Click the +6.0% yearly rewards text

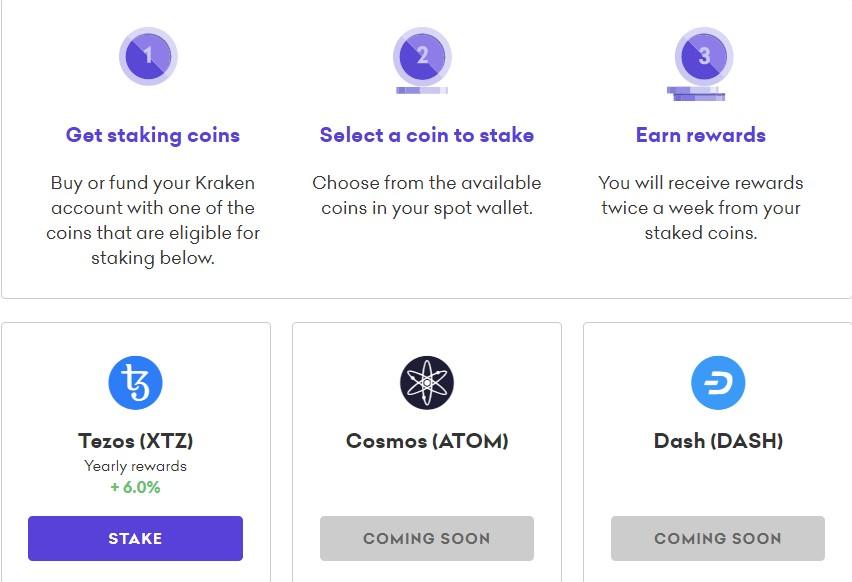coord(135,489)
